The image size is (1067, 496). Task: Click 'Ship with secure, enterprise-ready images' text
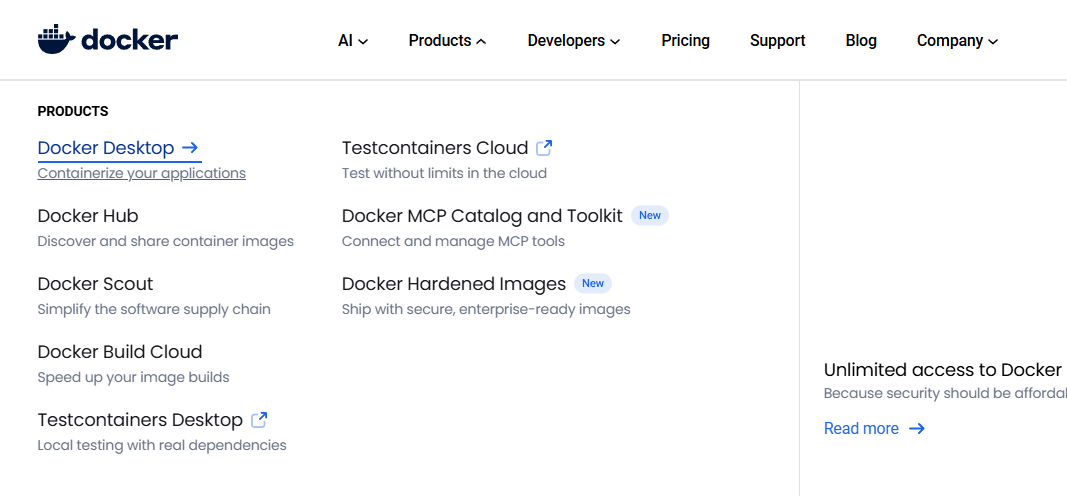[x=486, y=309]
